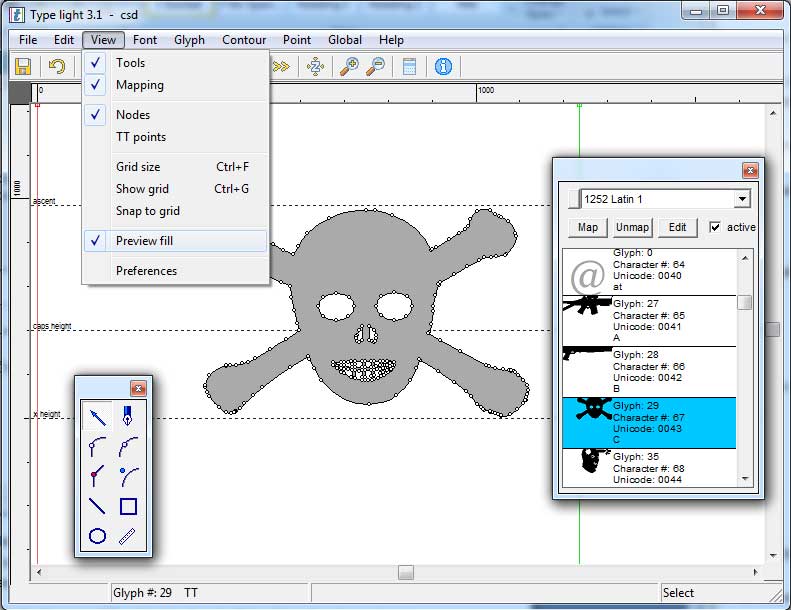Click the Edit button in mapping panel

677,227
